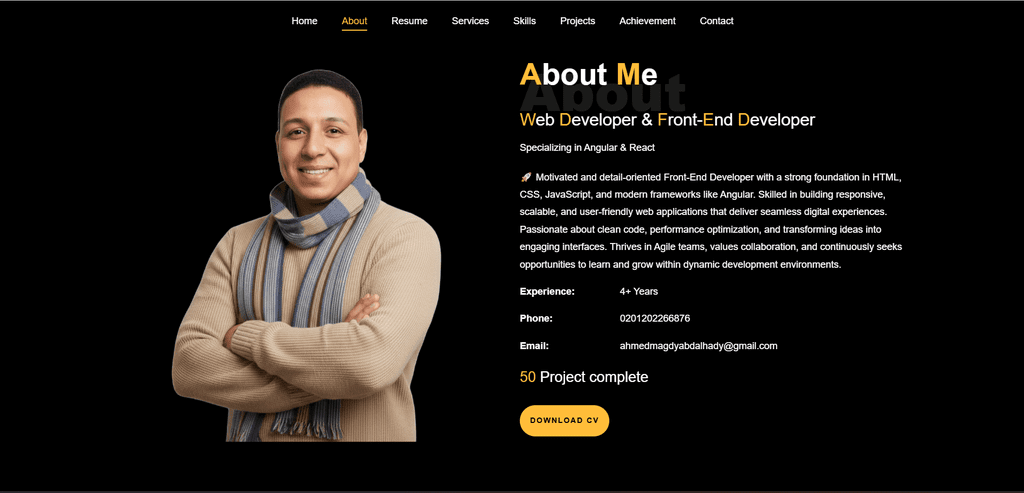
Task: Click the About Me heading
Action: [x=588, y=74]
